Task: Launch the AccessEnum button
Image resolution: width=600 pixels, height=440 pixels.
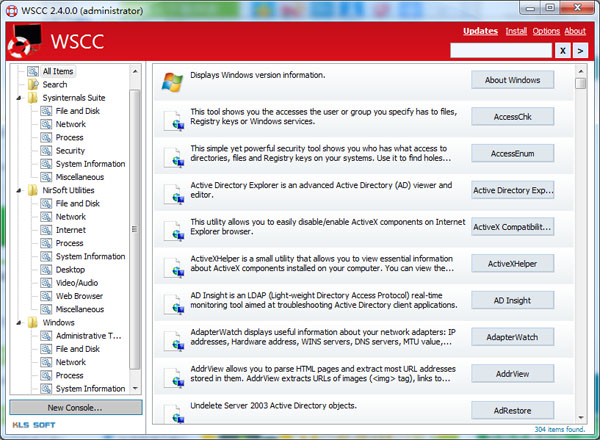Action: tap(512, 153)
